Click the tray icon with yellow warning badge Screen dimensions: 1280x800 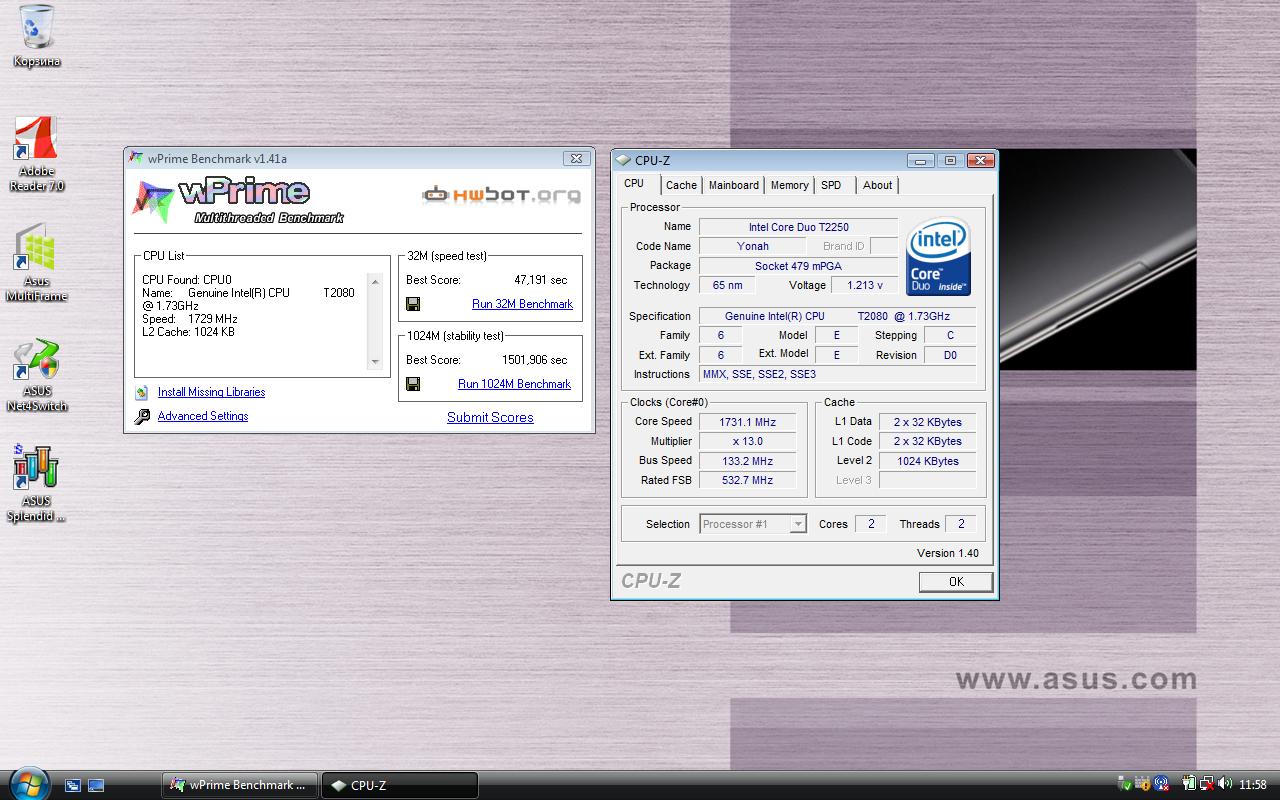(1143, 784)
